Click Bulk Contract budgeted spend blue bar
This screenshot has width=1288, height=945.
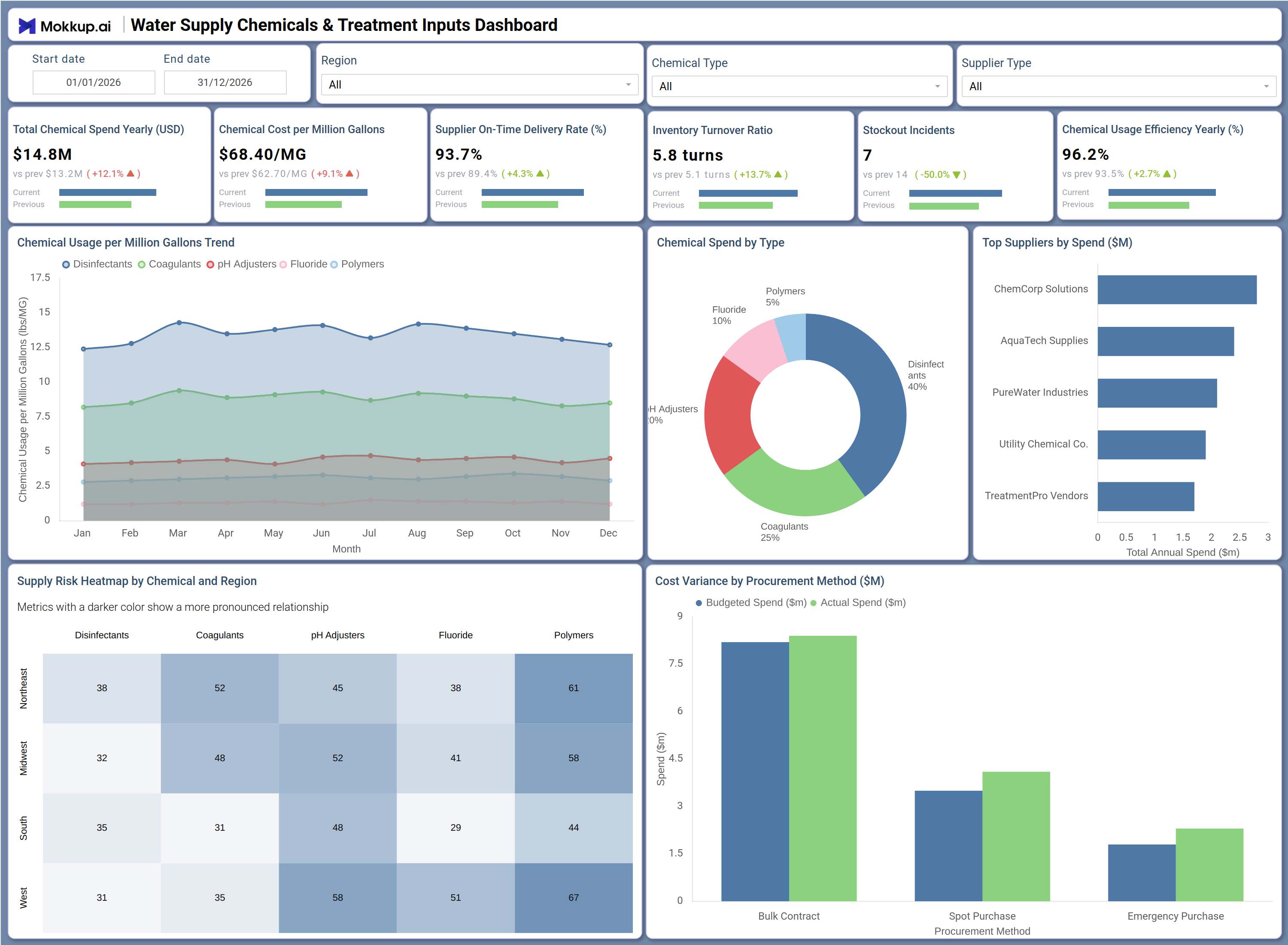pyautogui.click(x=755, y=771)
